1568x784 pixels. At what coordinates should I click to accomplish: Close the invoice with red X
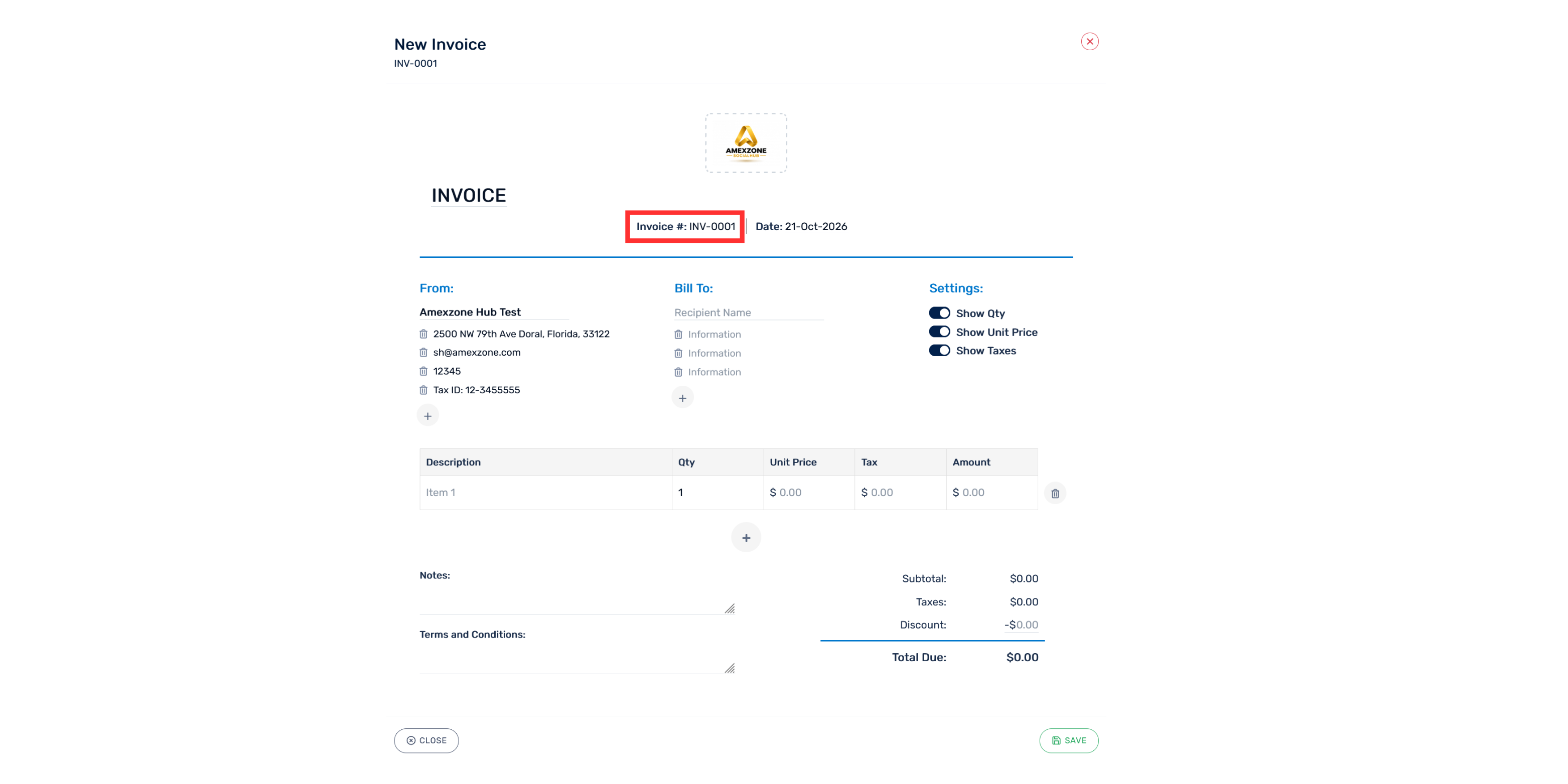point(1089,42)
